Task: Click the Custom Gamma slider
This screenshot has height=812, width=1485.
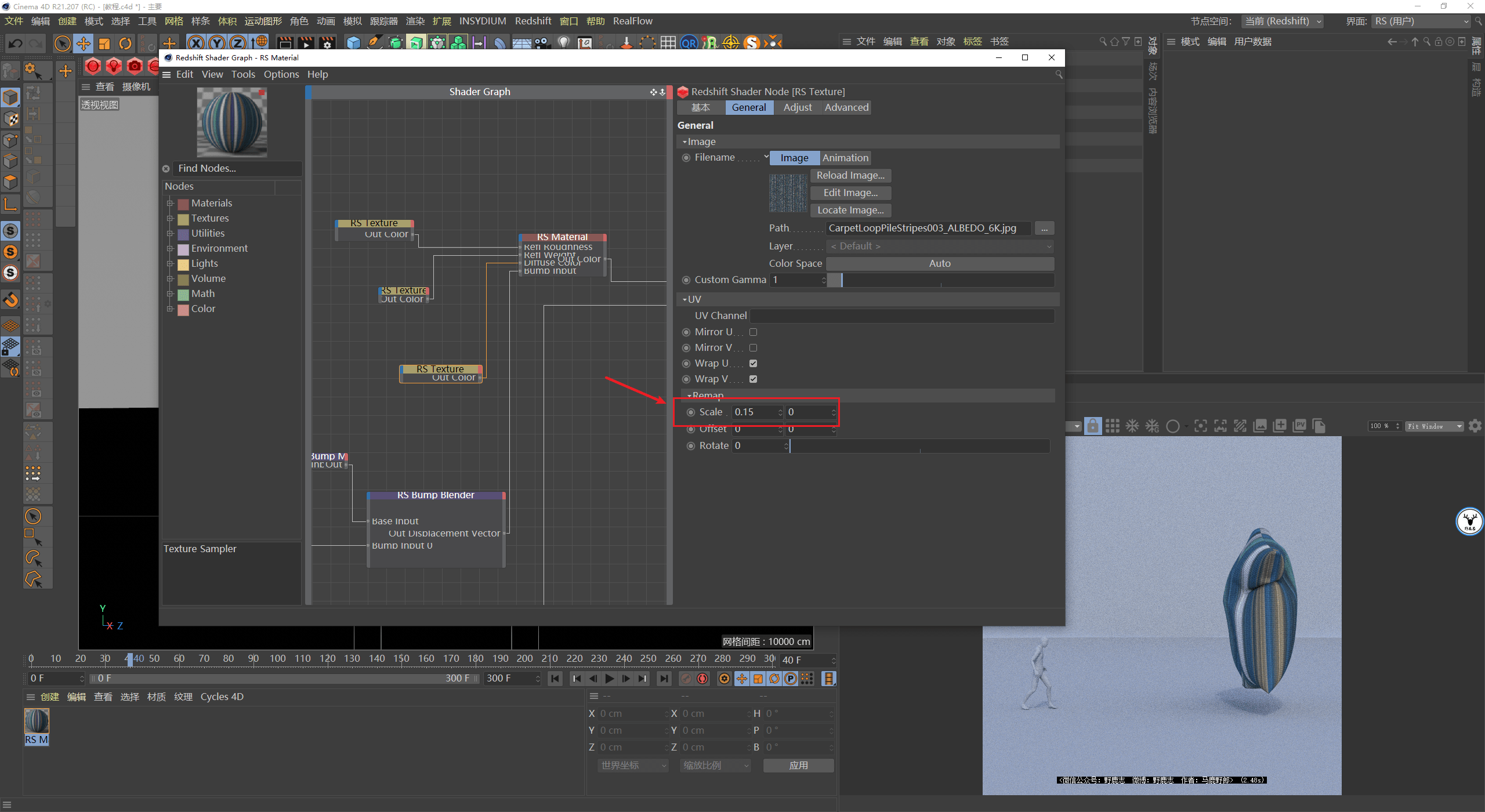Action: pyautogui.click(x=940, y=280)
